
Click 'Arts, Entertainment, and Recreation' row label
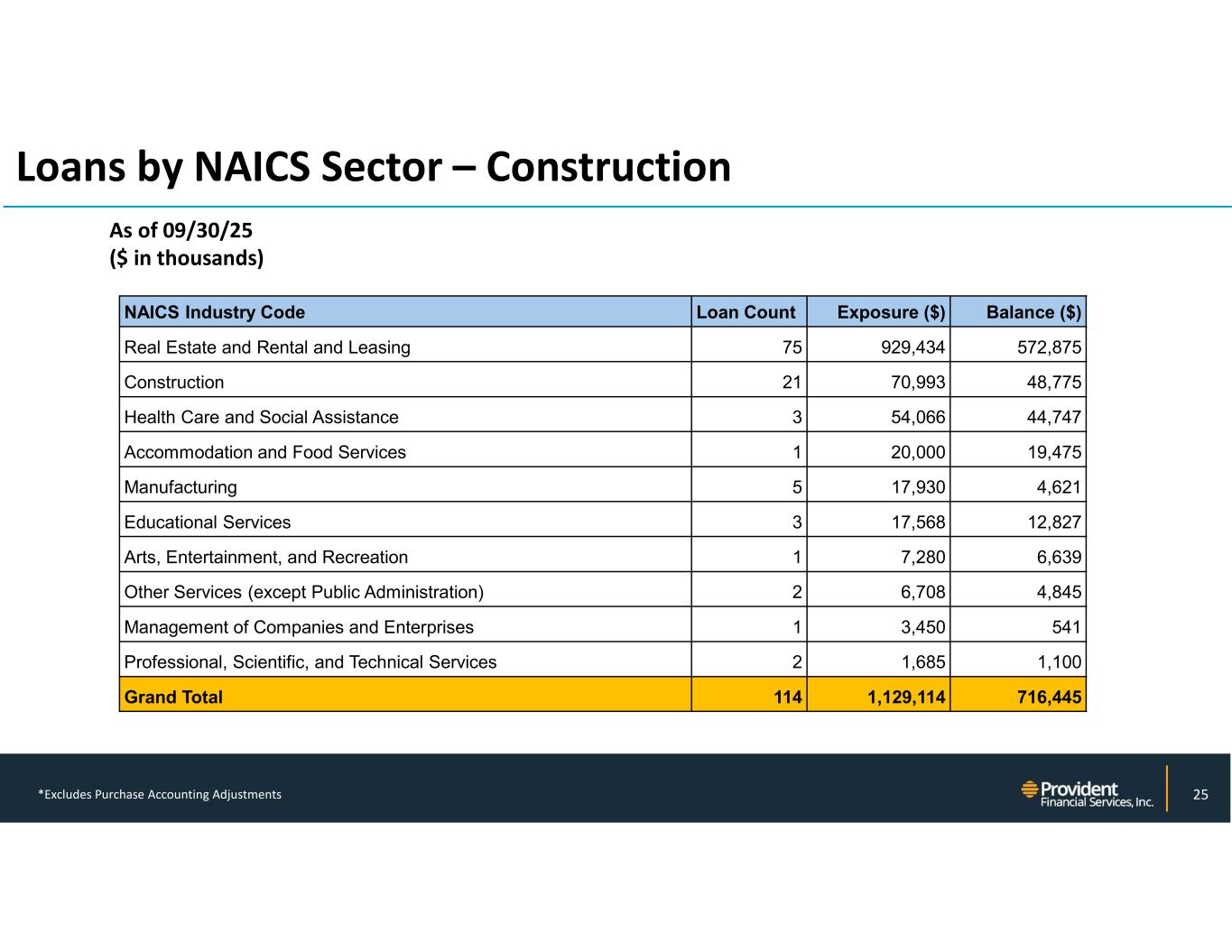[x=265, y=558]
